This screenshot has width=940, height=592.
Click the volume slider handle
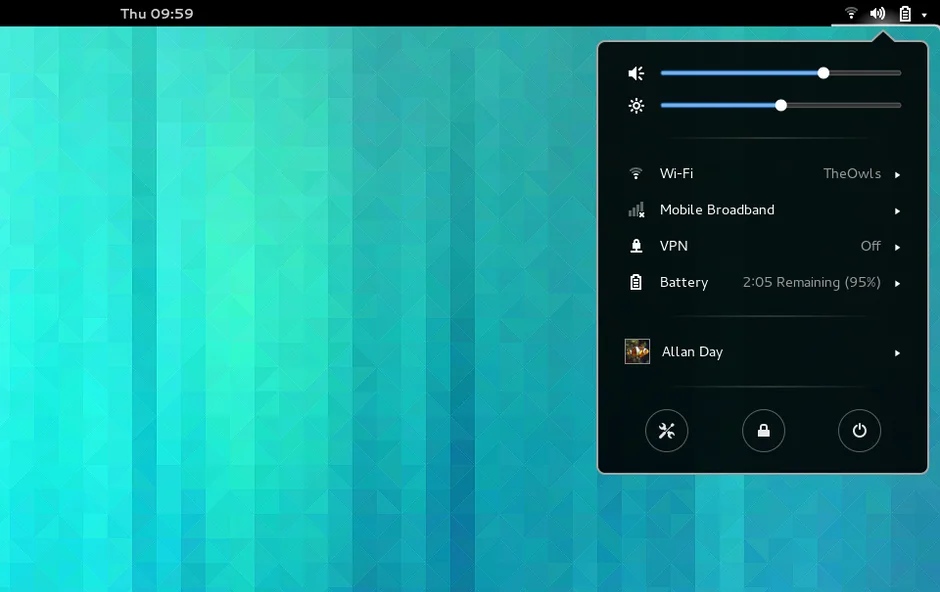[x=823, y=73]
